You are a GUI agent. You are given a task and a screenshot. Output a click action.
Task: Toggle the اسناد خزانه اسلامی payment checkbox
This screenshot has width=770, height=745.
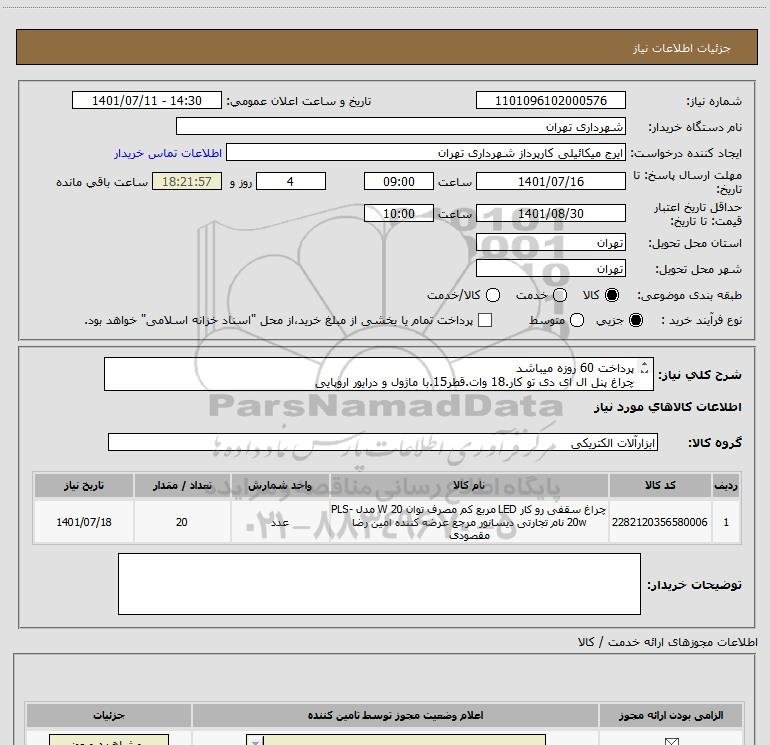point(485,320)
